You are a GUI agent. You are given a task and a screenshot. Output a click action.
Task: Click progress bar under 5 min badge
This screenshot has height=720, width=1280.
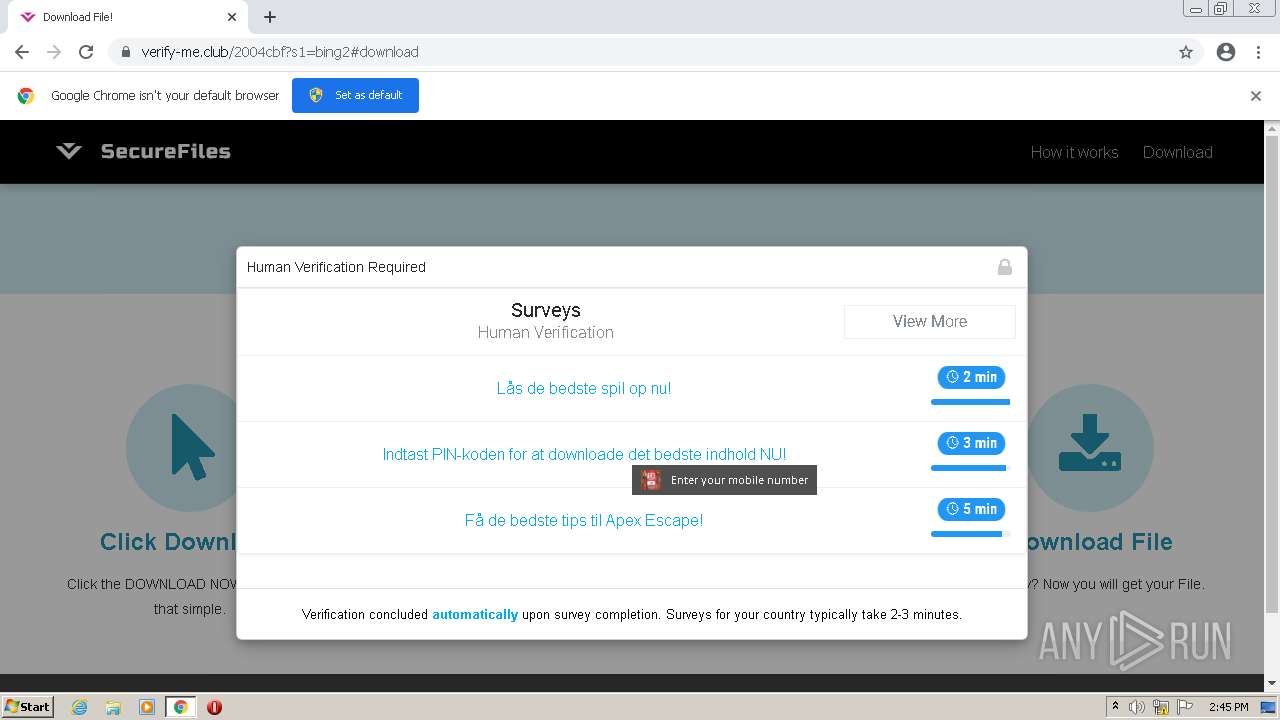click(x=970, y=534)
